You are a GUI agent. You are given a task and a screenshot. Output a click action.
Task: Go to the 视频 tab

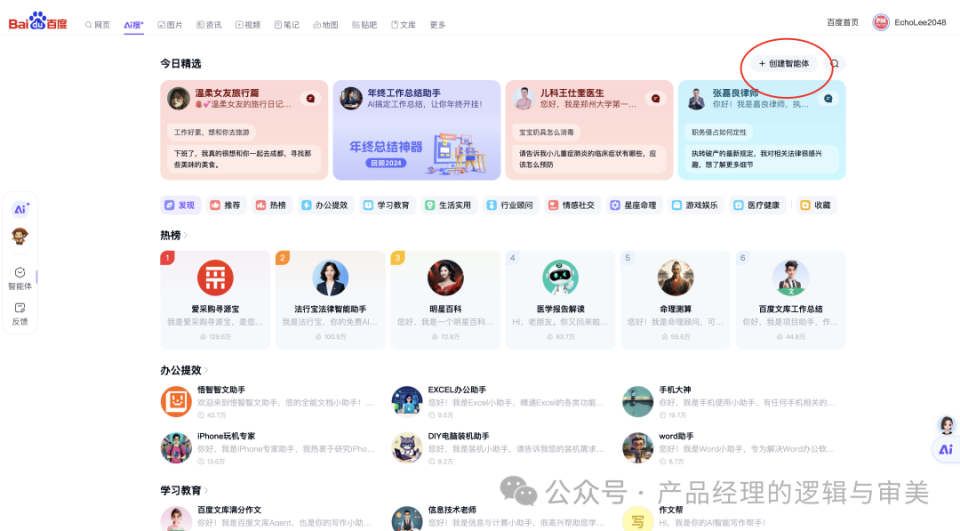(x=248, y=25)
